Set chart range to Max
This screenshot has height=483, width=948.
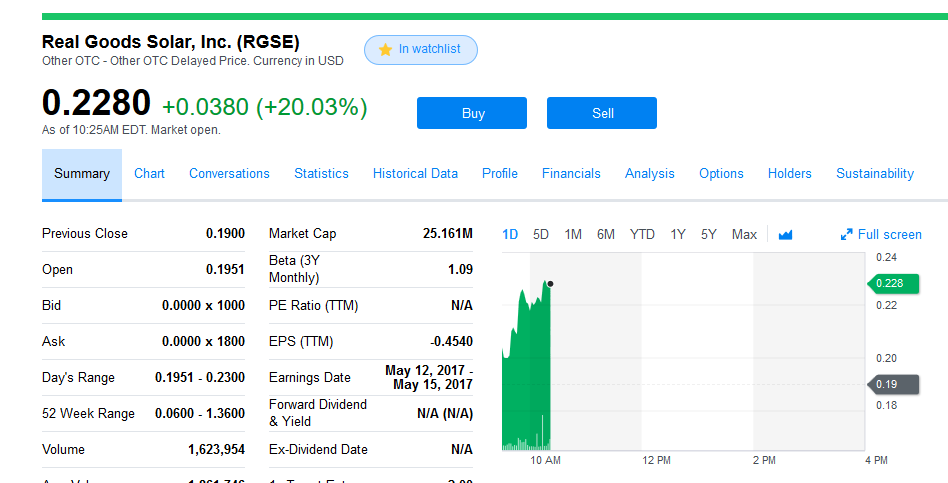tap(744, 235)
